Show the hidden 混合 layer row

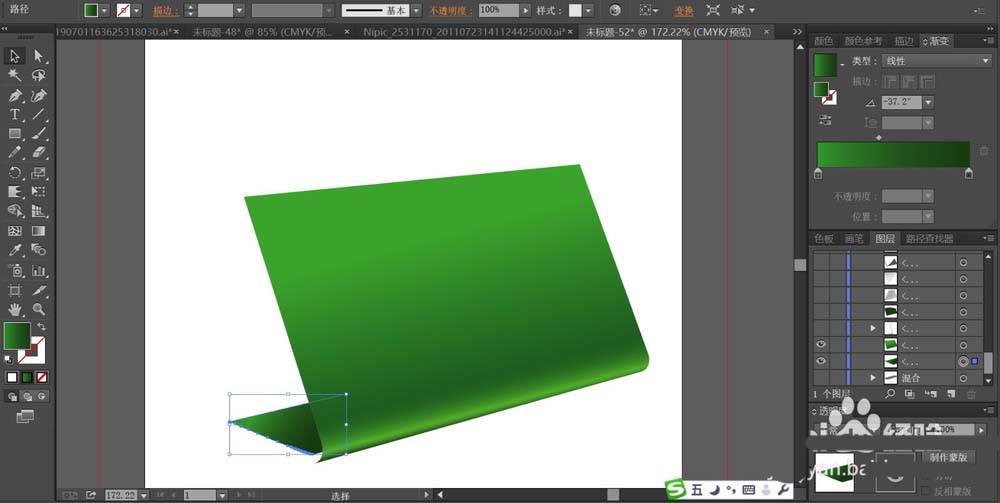pyautogui.click(x=821, y=377)
